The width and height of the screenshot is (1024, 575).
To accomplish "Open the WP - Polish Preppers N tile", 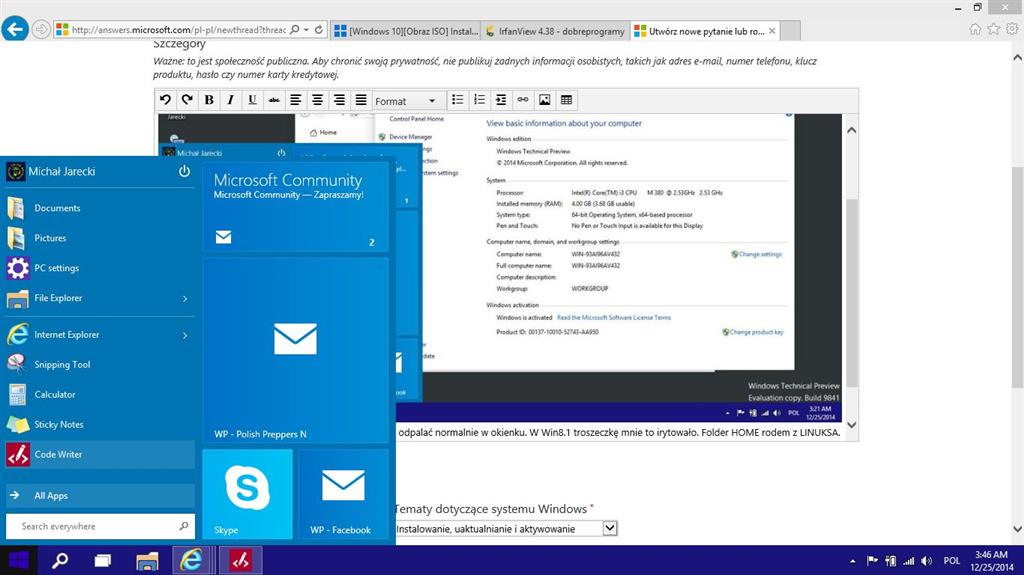I will 295,351.
